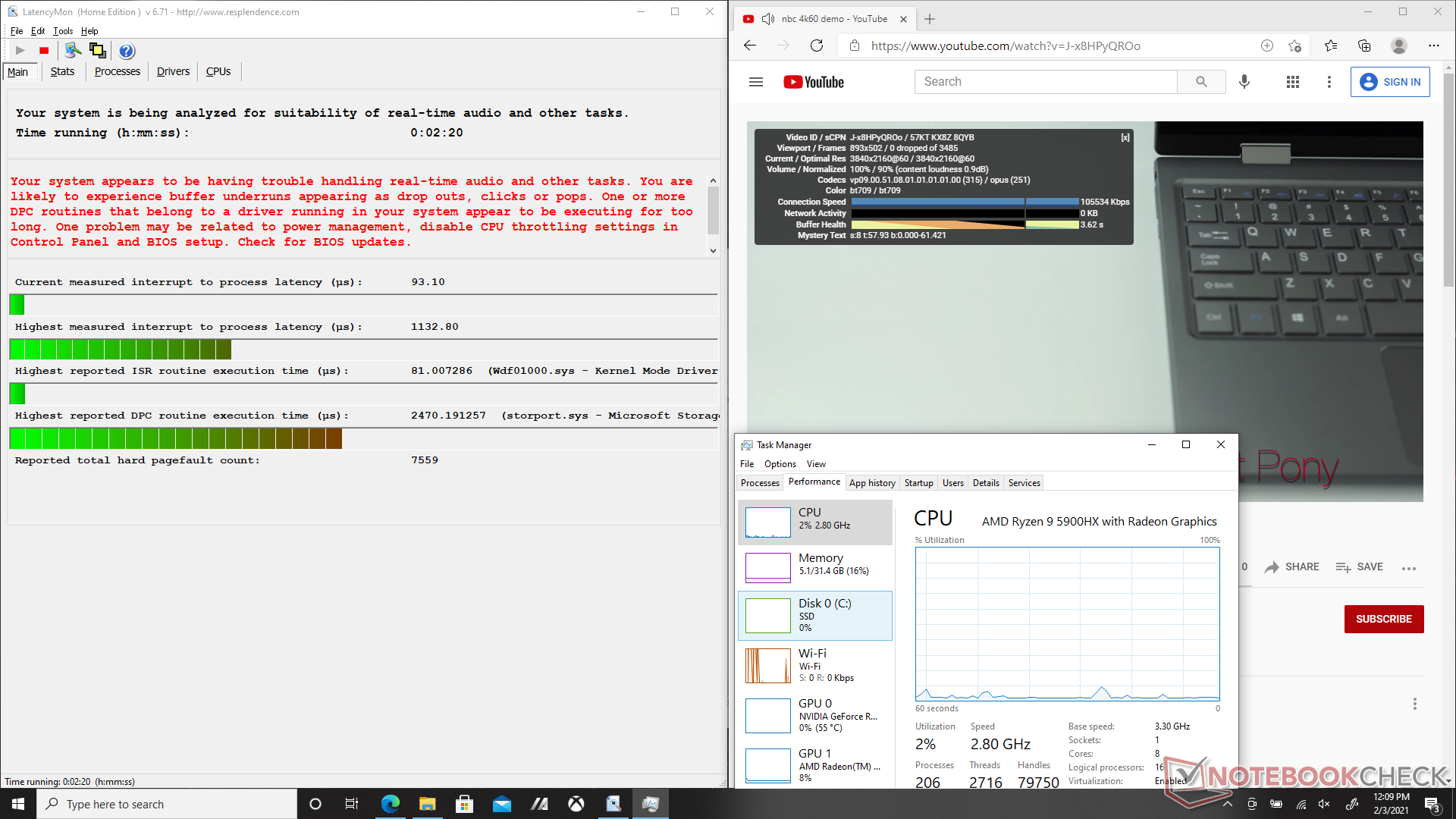Open Task Manager View menu

816,463
